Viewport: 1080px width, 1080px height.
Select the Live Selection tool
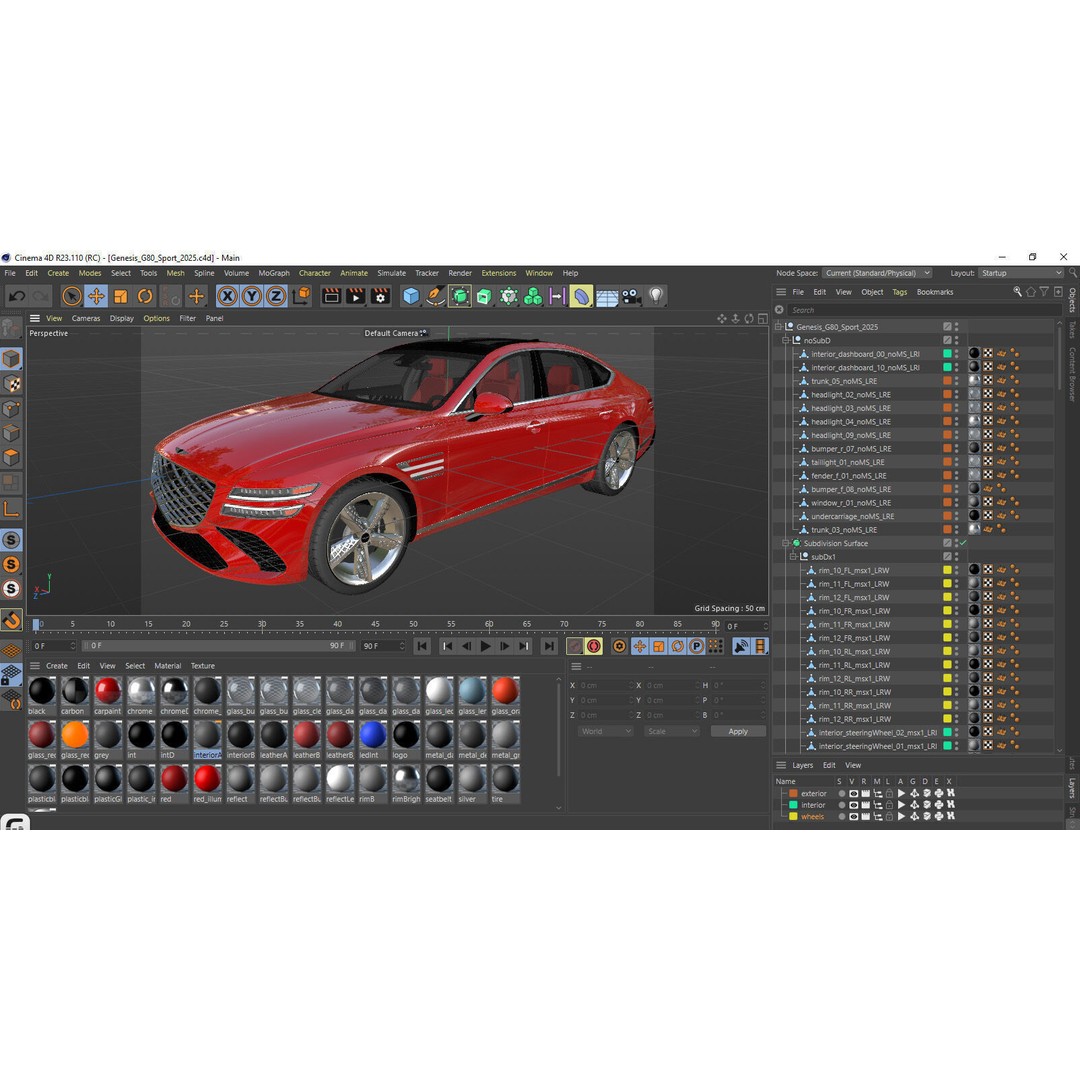pyautogui.click(x=72, y=296)
